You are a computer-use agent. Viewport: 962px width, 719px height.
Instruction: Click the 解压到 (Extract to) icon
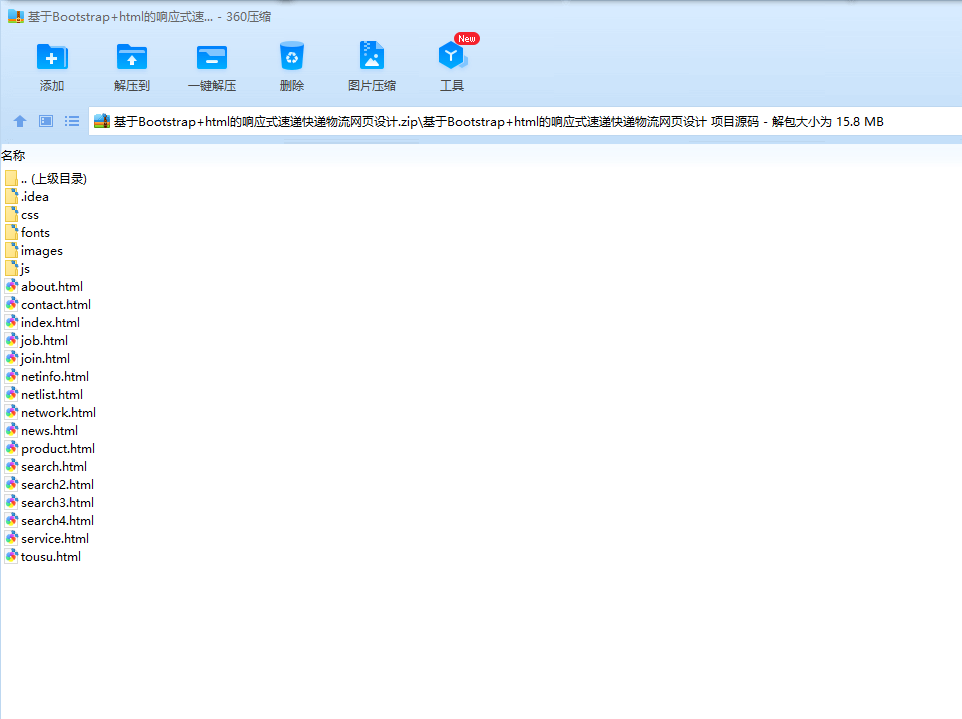click(132, 57)
